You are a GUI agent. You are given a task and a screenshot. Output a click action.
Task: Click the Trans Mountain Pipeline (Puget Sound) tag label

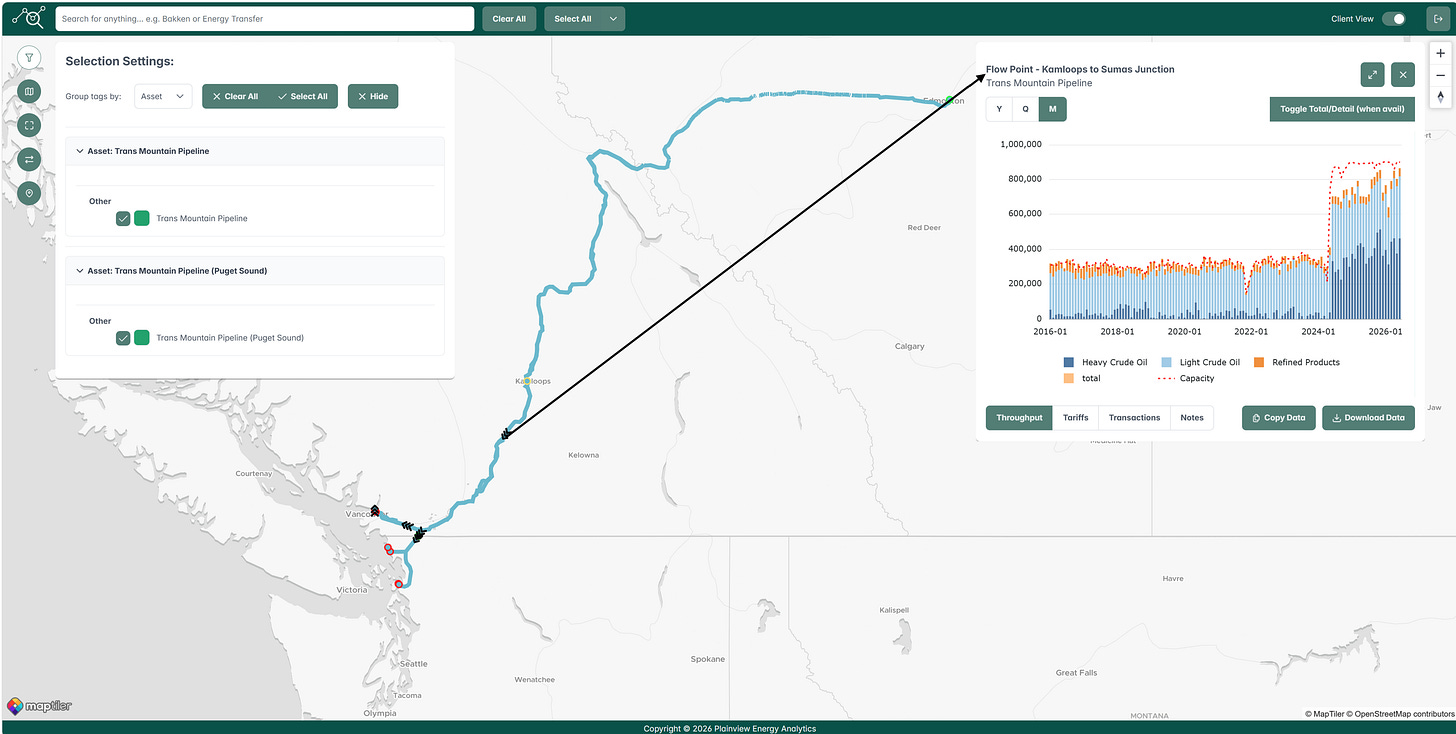point(230,338)
